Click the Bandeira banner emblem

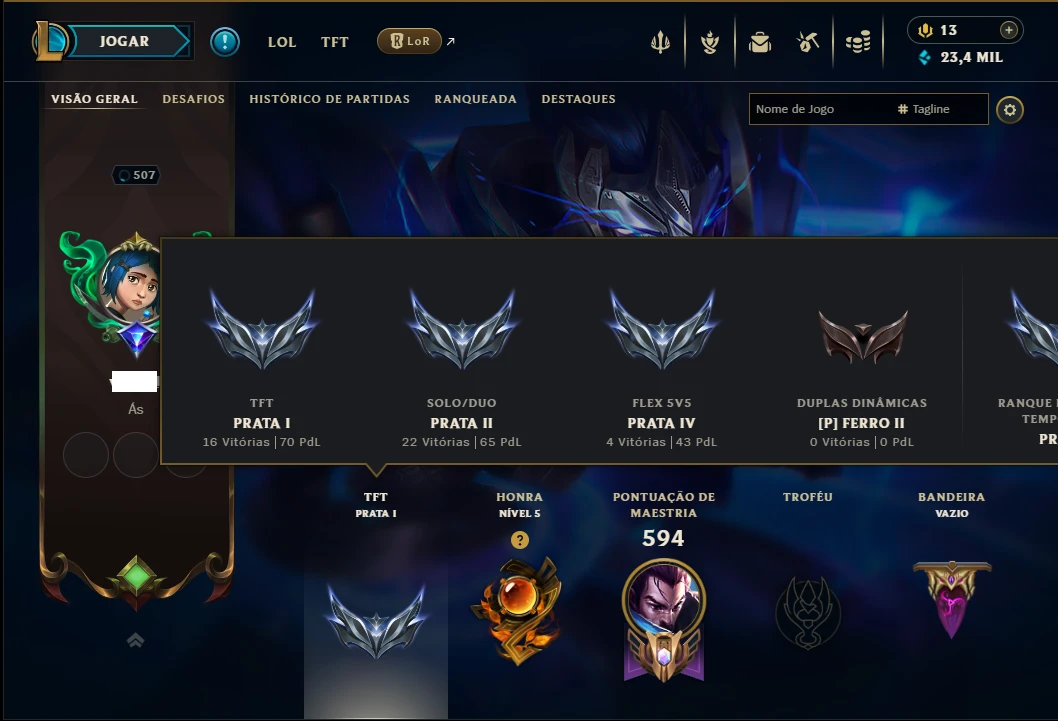[952, 599]
